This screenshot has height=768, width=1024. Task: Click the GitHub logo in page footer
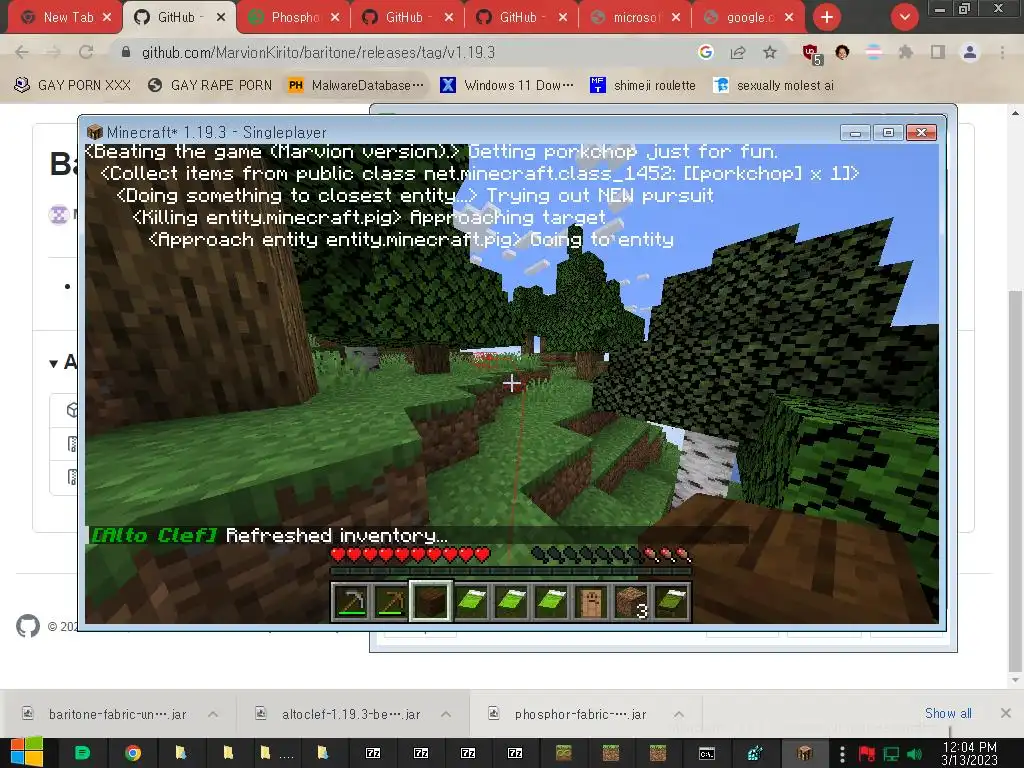pos(27,626)
